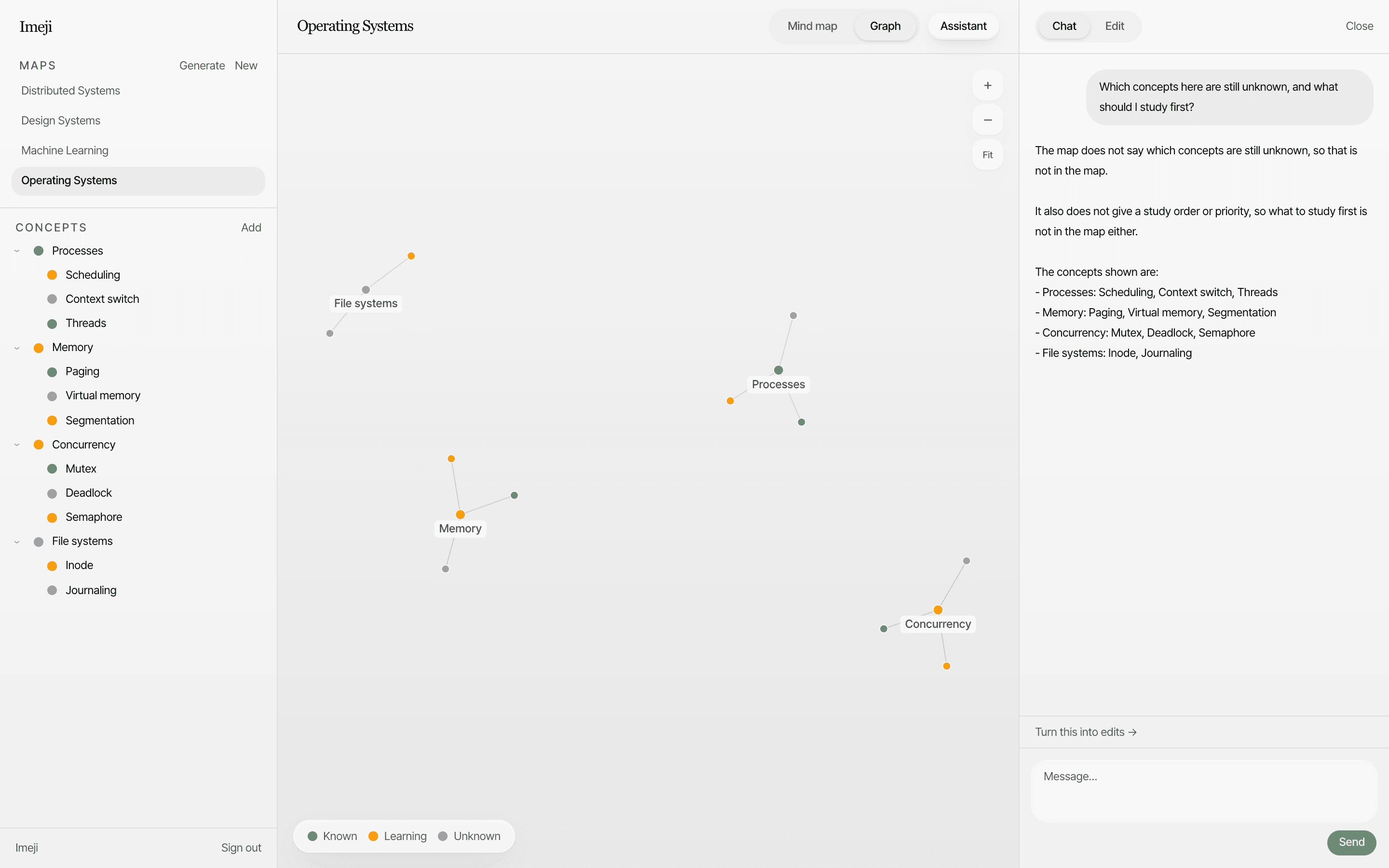Toggle the Known legend filter

click(332, 837)
